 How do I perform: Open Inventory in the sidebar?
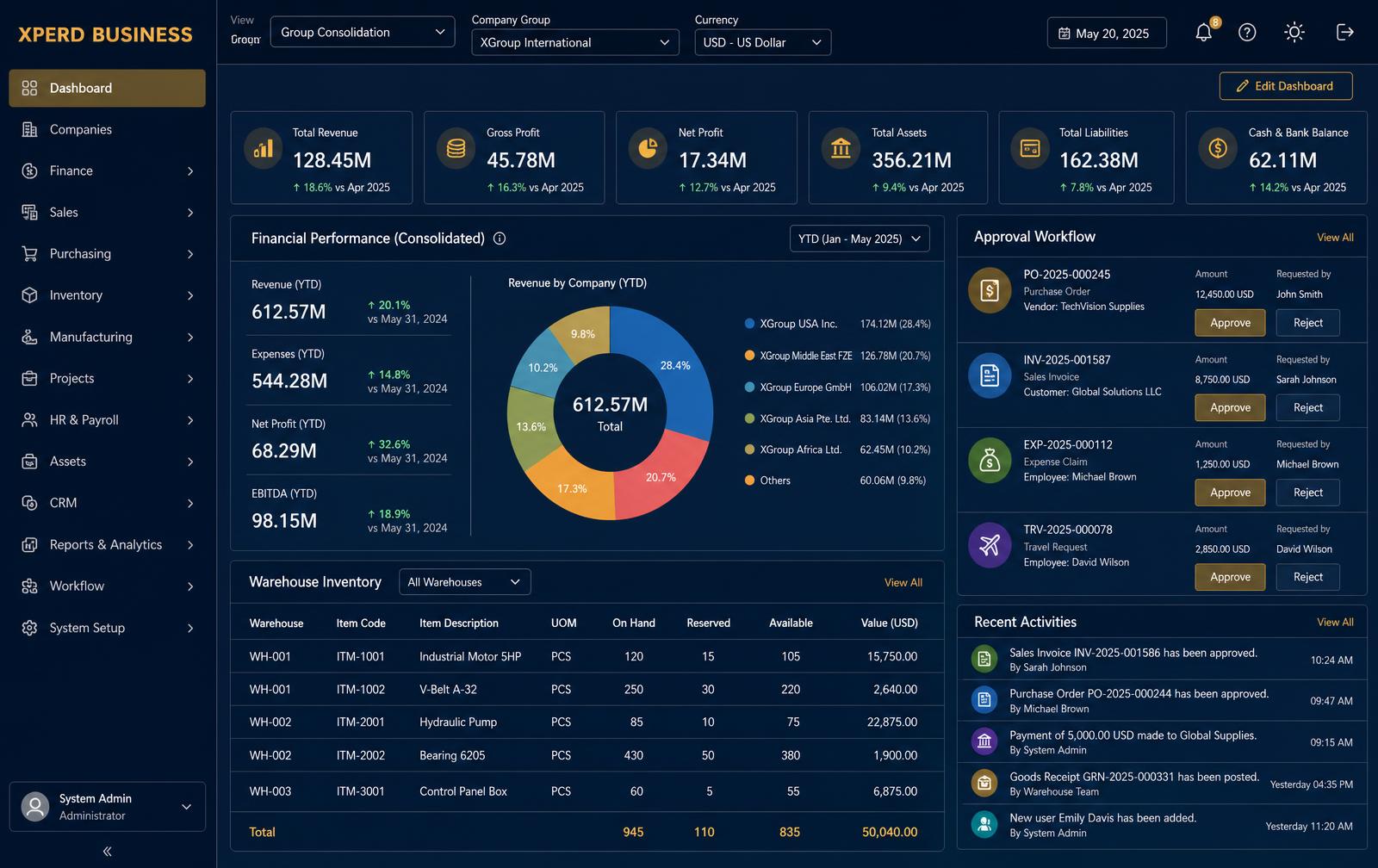point(107,295)
